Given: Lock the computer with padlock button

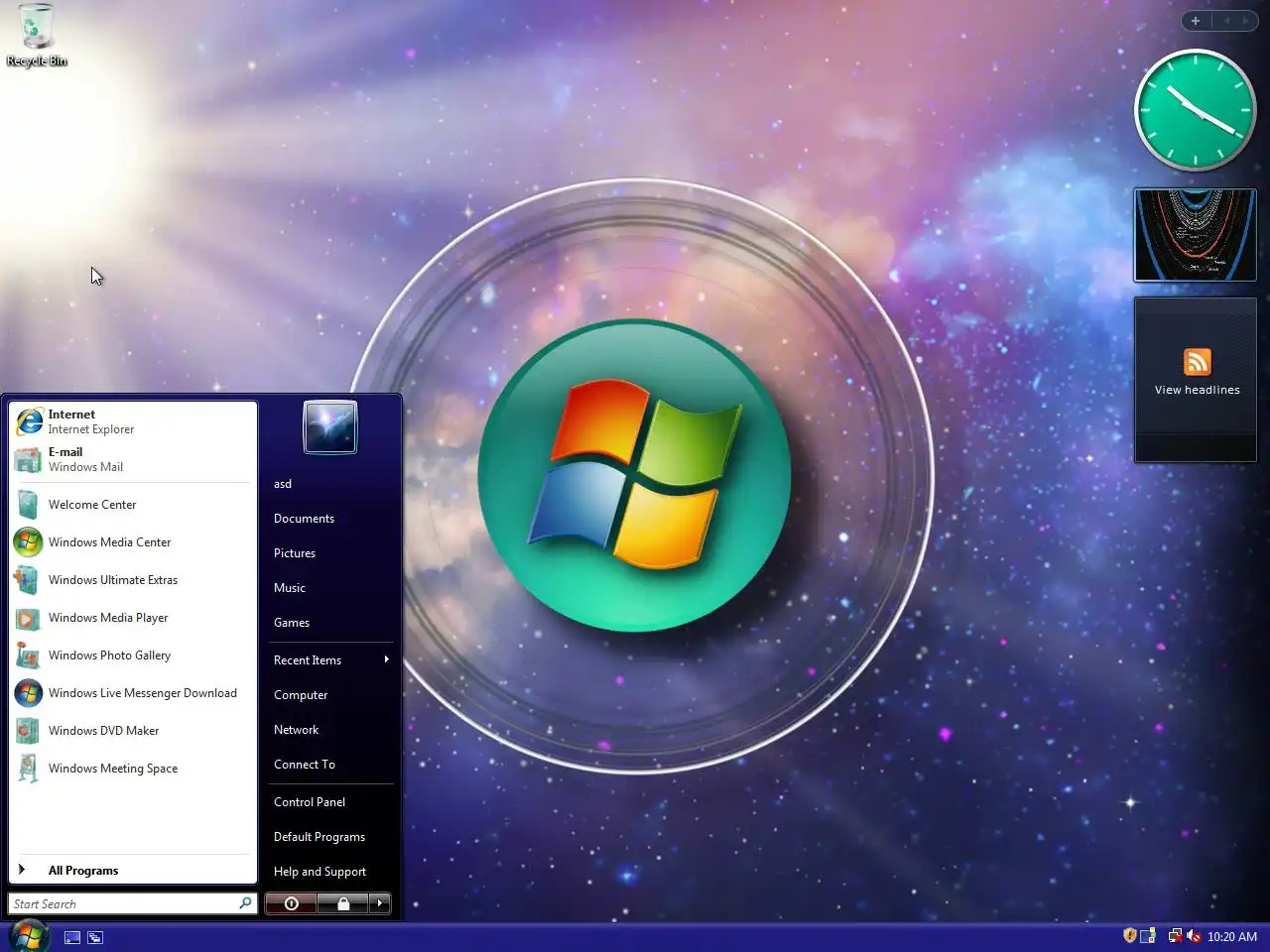Looking at the screenshot, I should [x=343, y=903].
